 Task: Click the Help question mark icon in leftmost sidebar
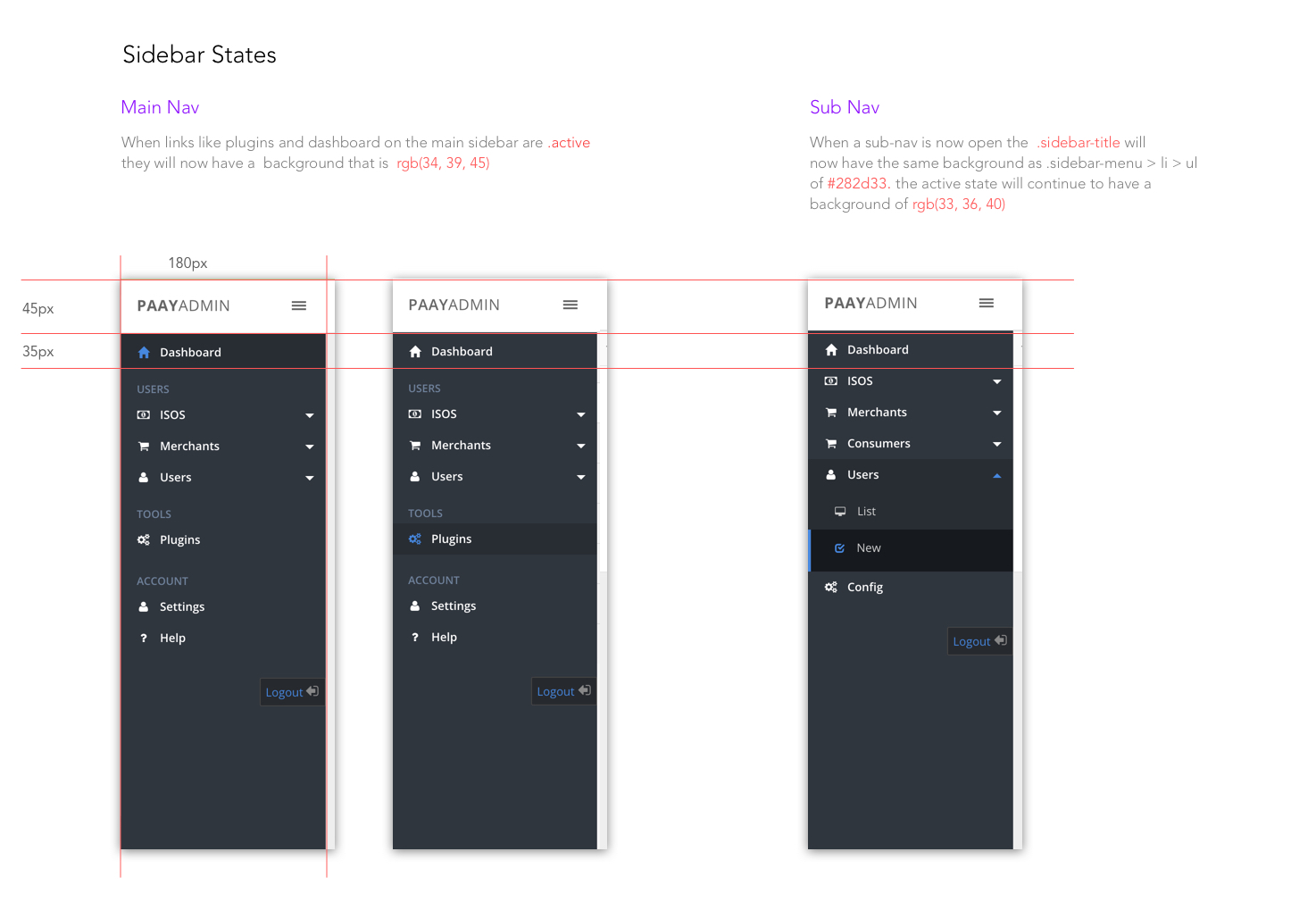pos(144,638)
